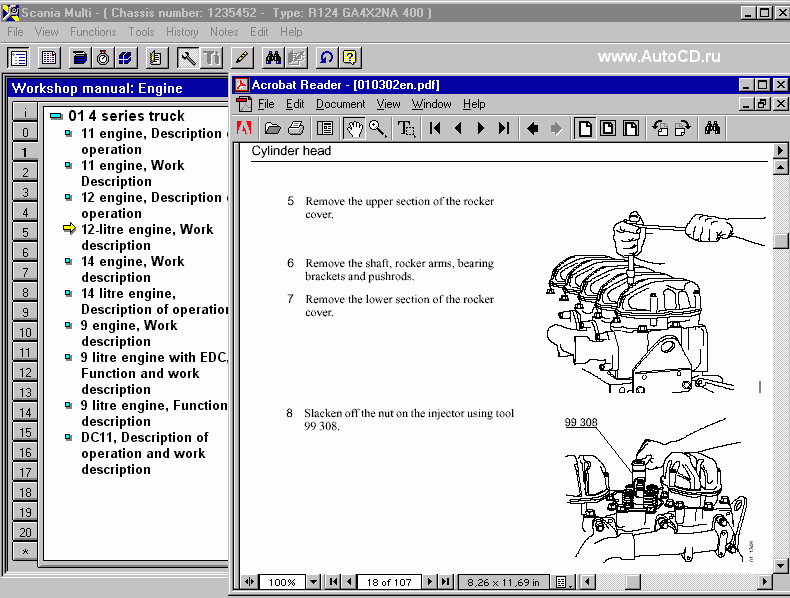Click the 8,26 x 11,69 in page size
790x598 pixels.
pos(503,582)
